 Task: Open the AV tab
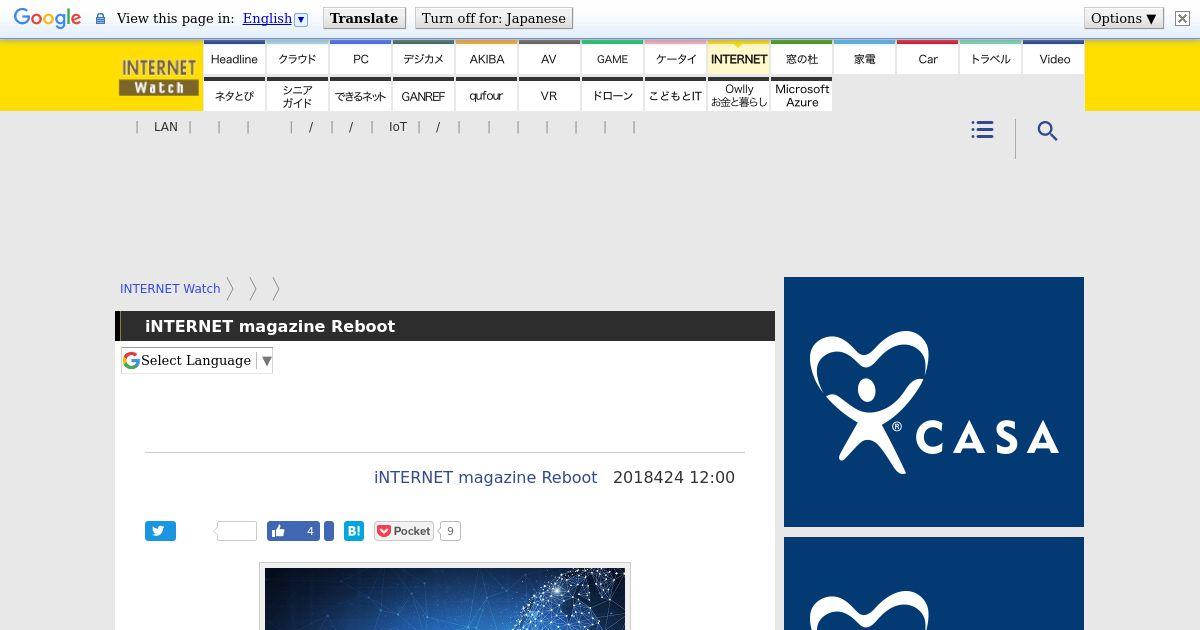tap(549, 58)
